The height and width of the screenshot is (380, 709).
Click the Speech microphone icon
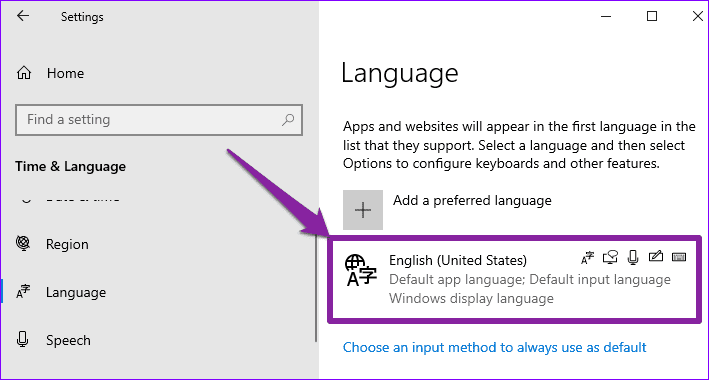pyautogui.click(x=23, y=340)
